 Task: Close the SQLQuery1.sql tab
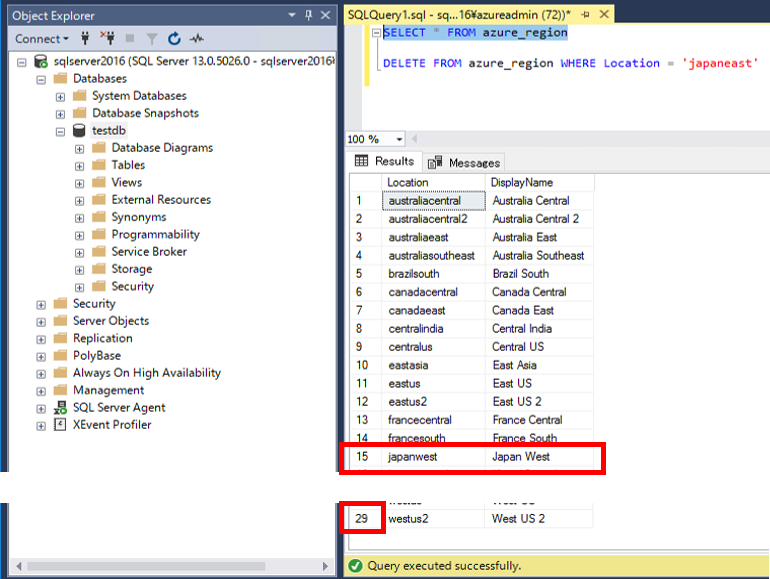(604, 15)
